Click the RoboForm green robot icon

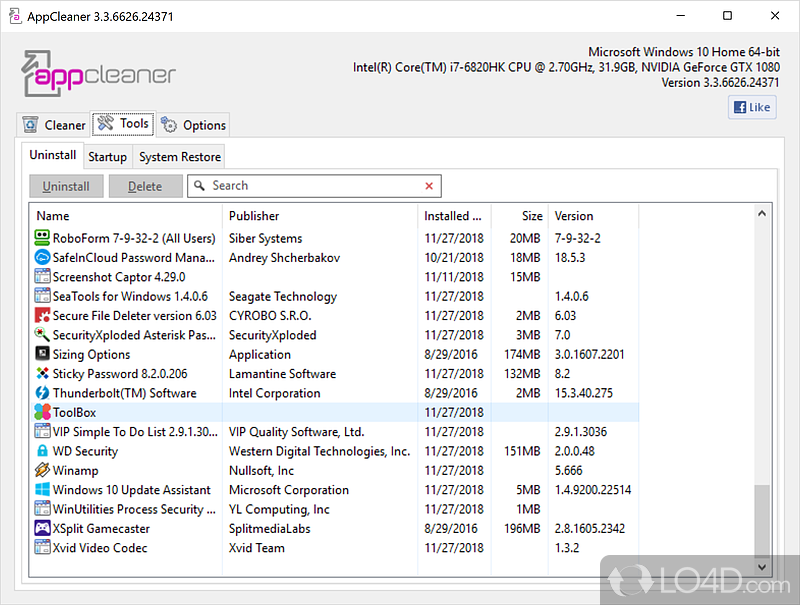click(x=43, y=238)
